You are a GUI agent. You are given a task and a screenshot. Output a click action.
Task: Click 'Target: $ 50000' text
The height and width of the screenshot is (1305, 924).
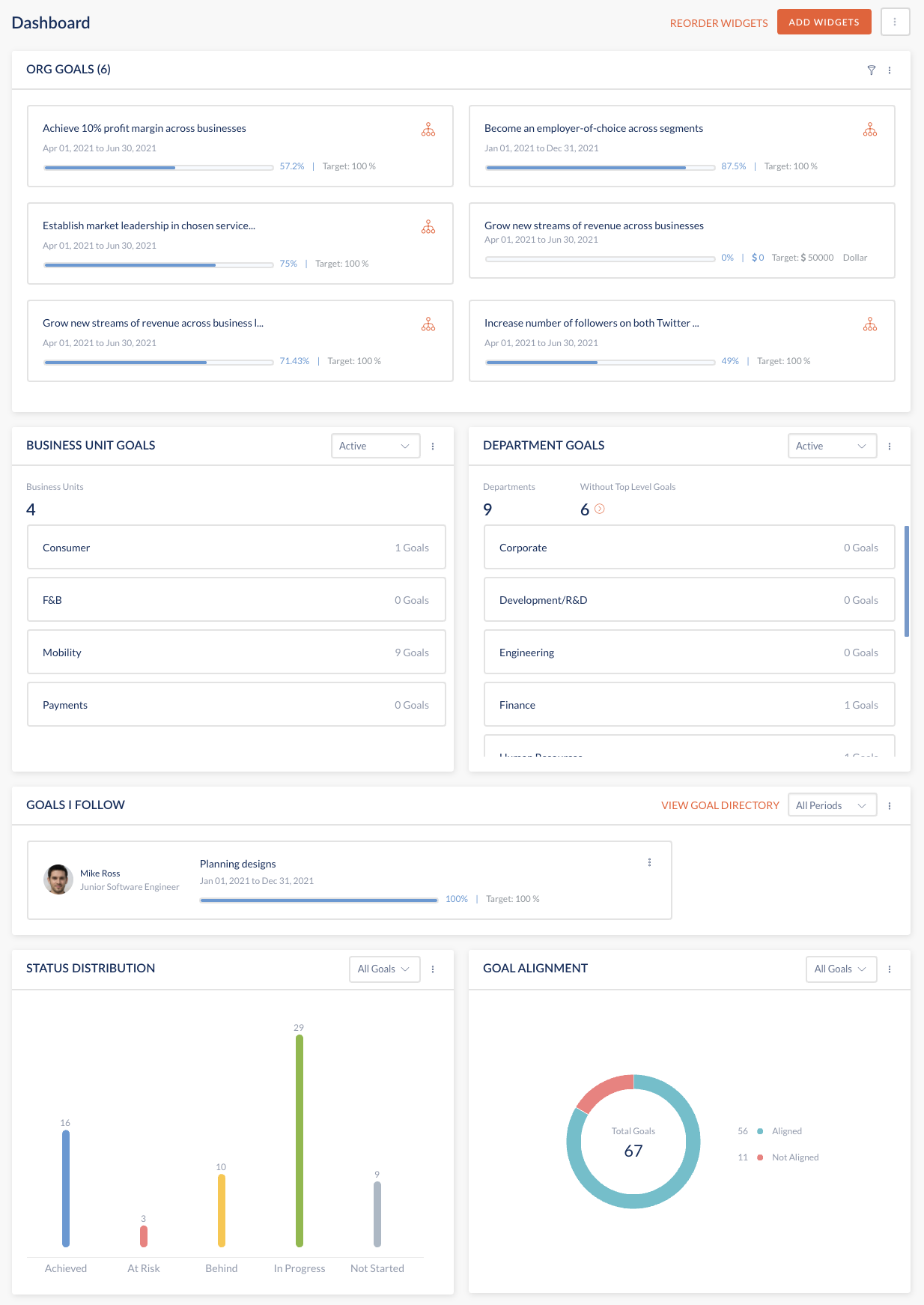[x=803, y=258]
